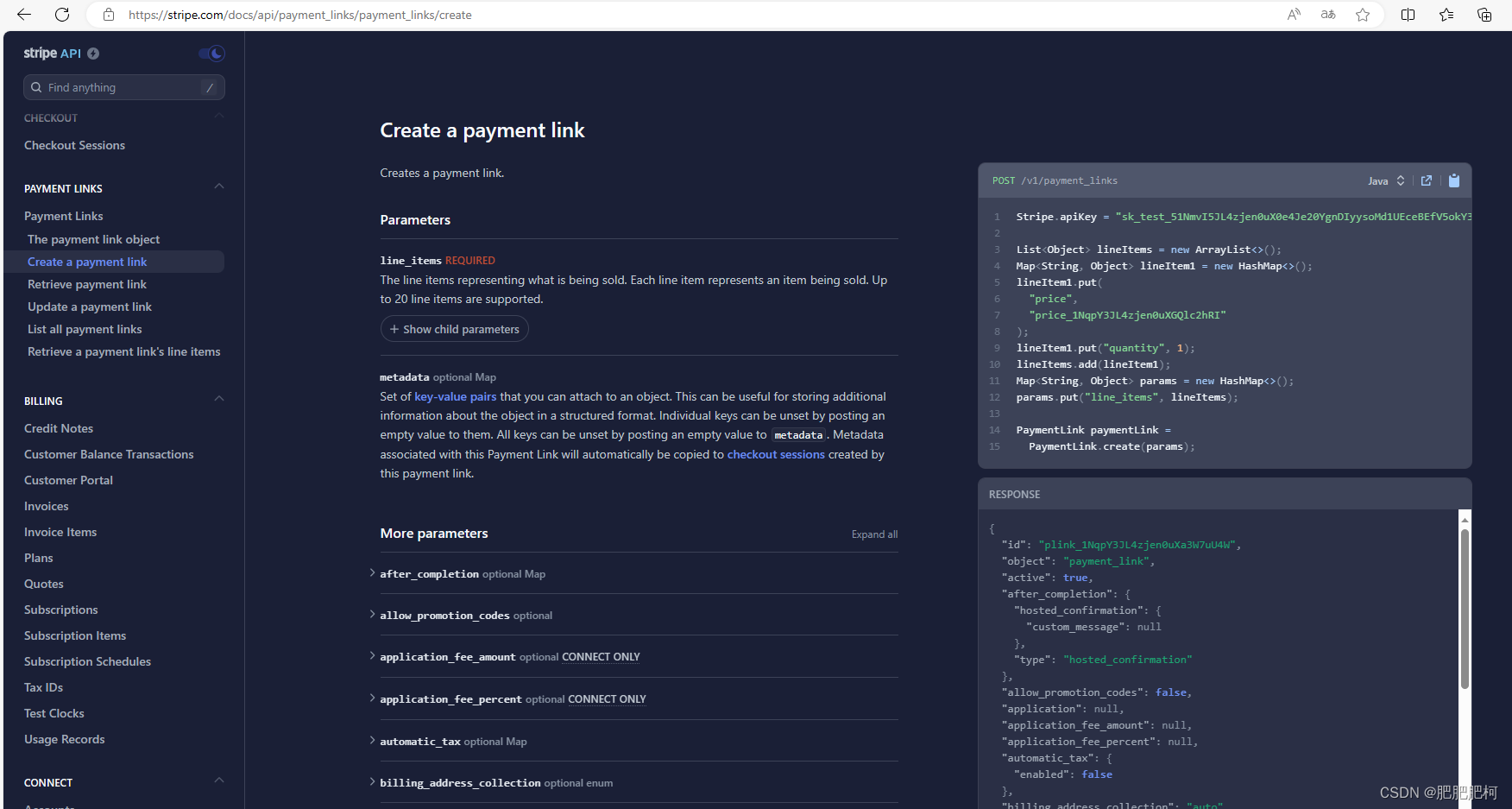Open the Subscriptions sidebar entry

pos(60,610)
